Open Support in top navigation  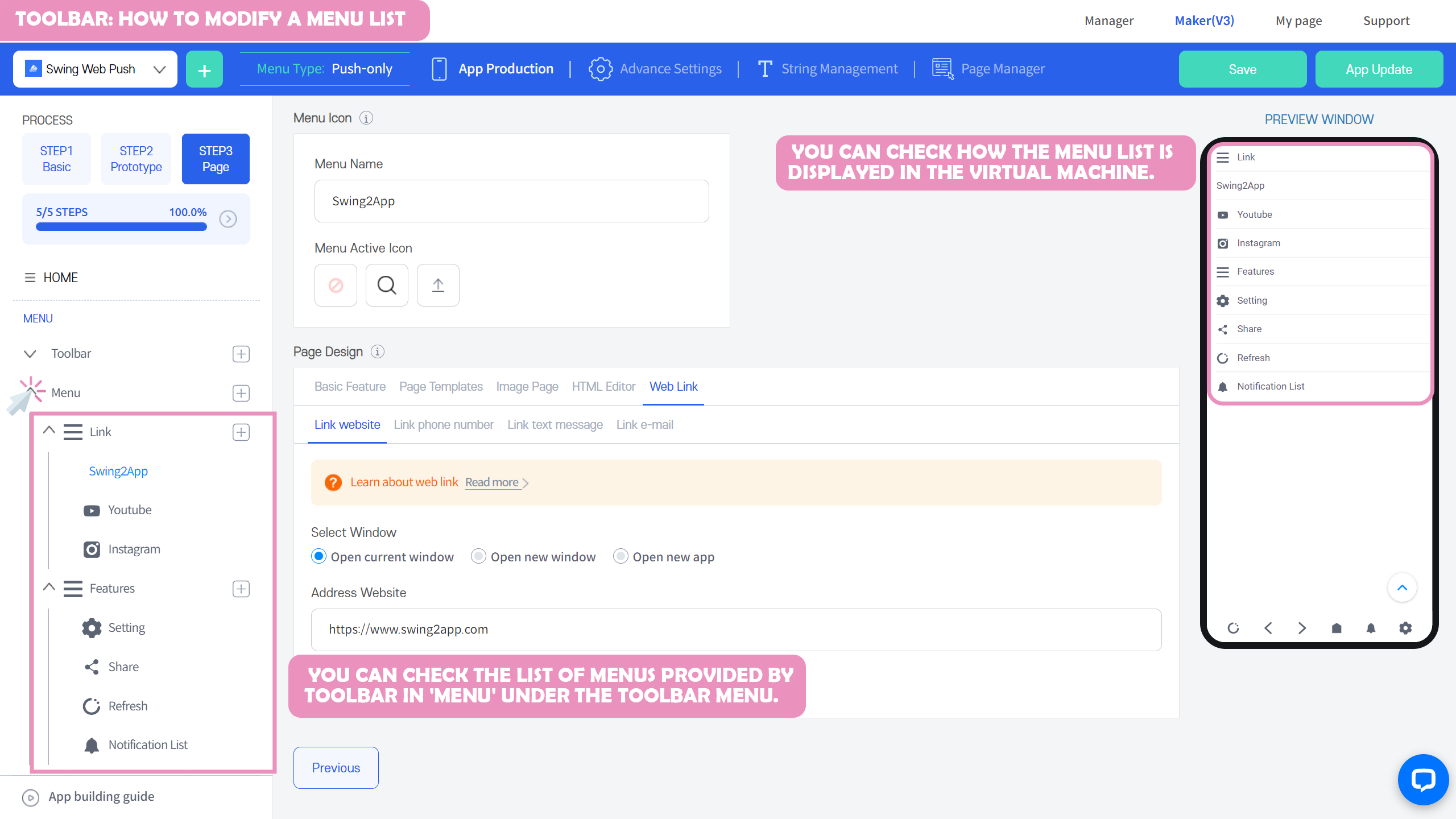pos(1386,21)
